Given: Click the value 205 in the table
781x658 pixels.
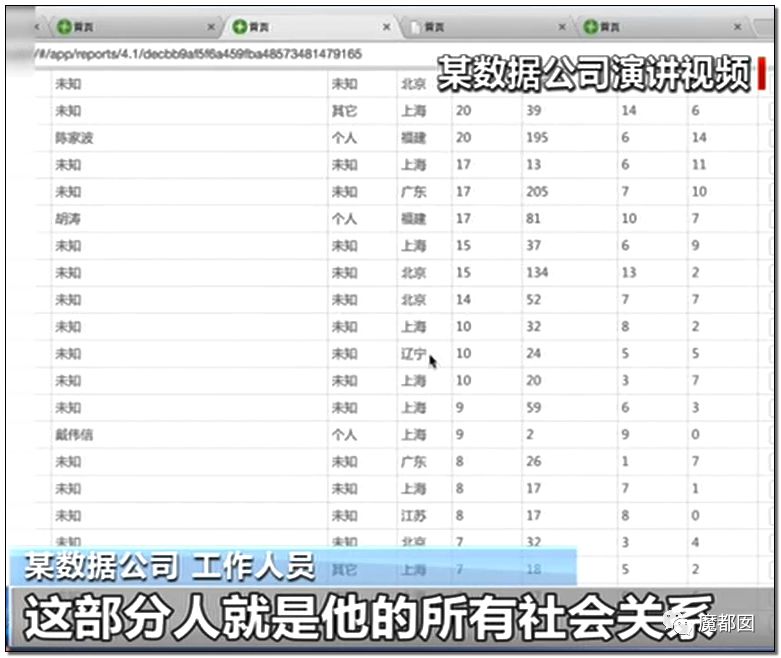Looking at the screenshot, I should click(537, 191).
